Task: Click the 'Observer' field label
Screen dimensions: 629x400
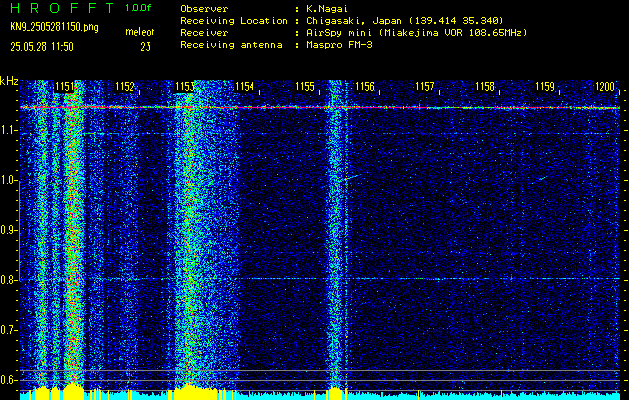Action: click(204, 9)
